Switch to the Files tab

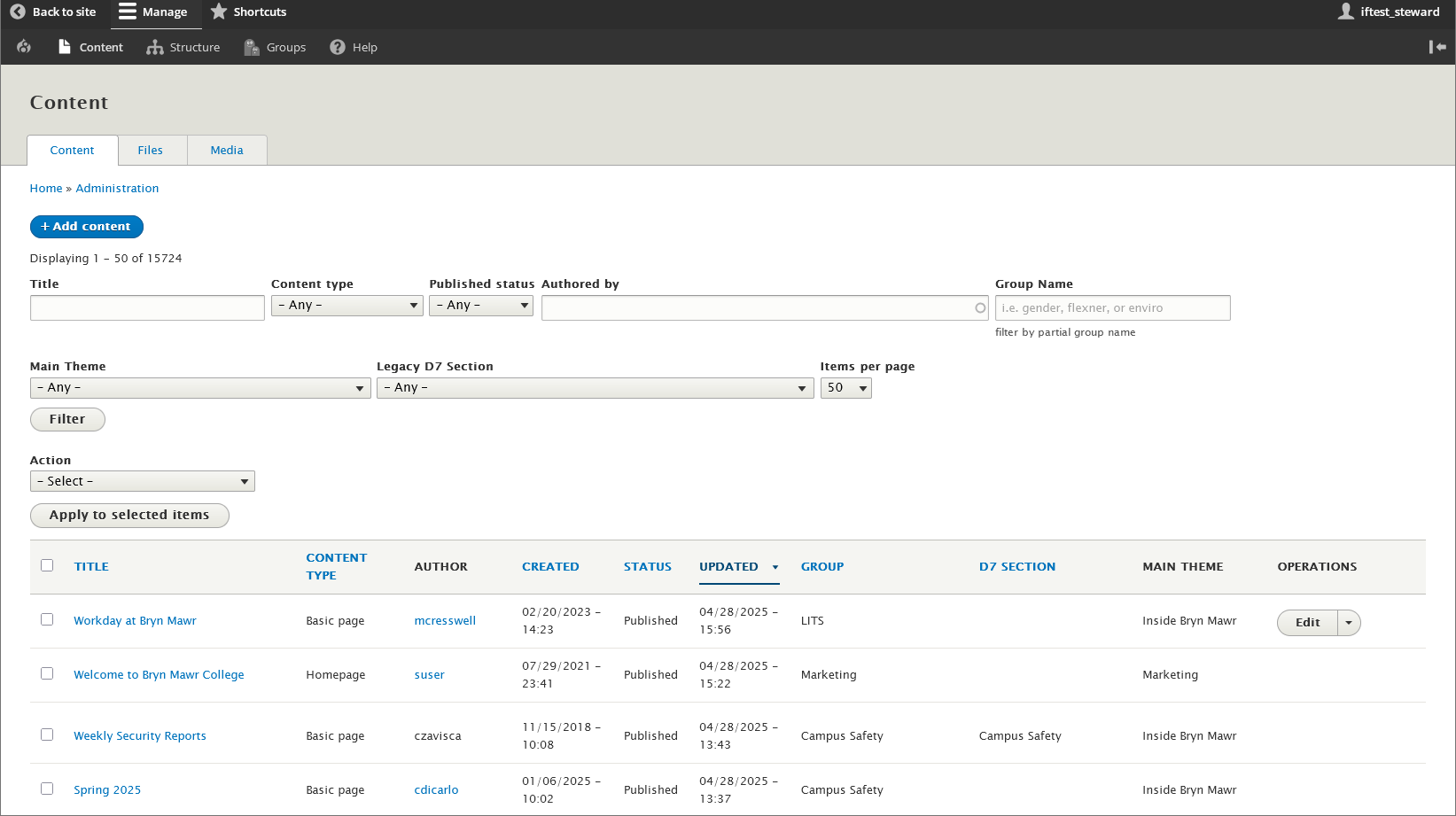(x=151, y=151)
